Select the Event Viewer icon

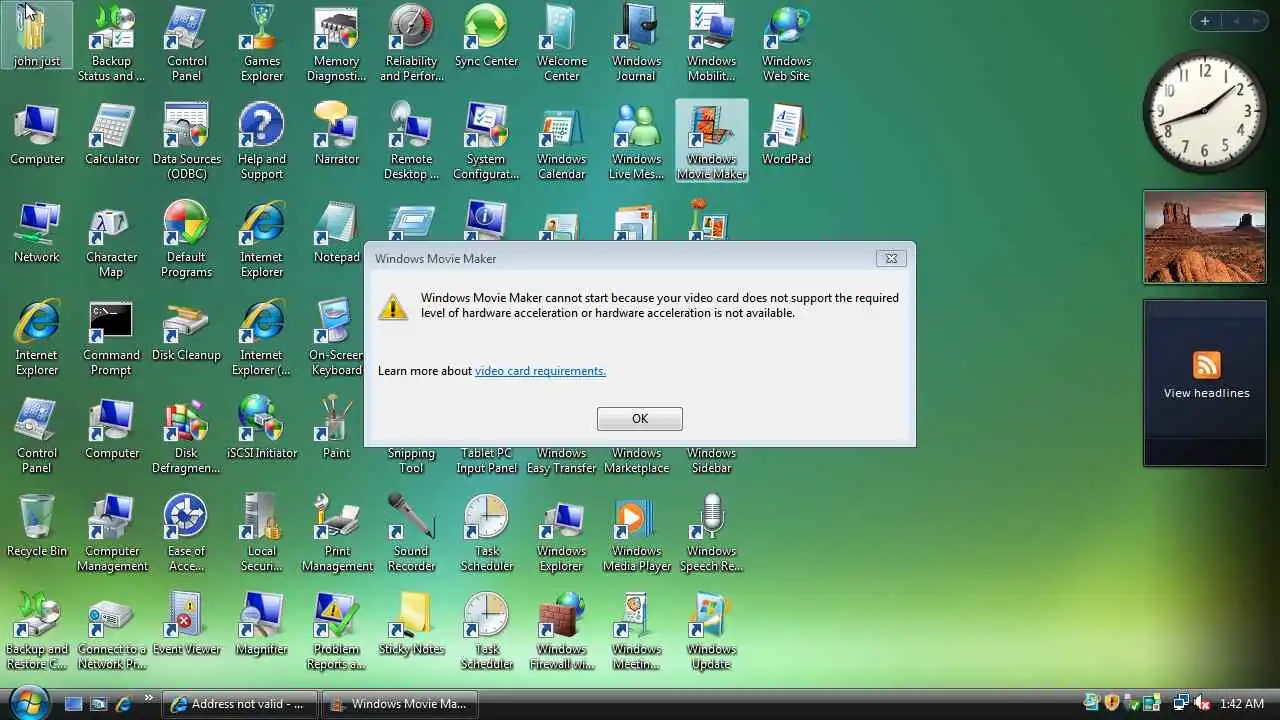click(x=187, y=624)
